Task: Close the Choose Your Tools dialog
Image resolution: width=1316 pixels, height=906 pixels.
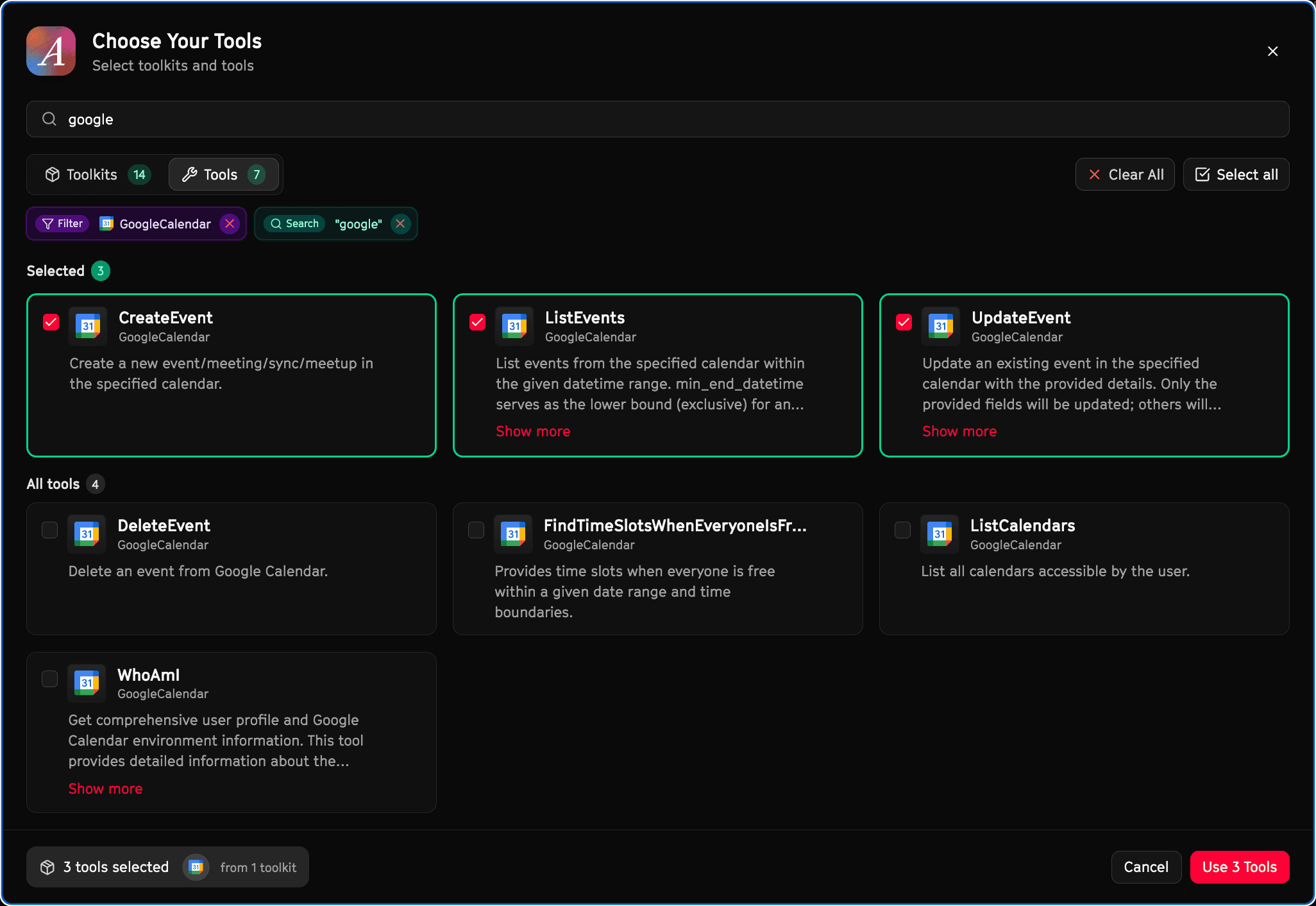Action: pos(1272,51)
